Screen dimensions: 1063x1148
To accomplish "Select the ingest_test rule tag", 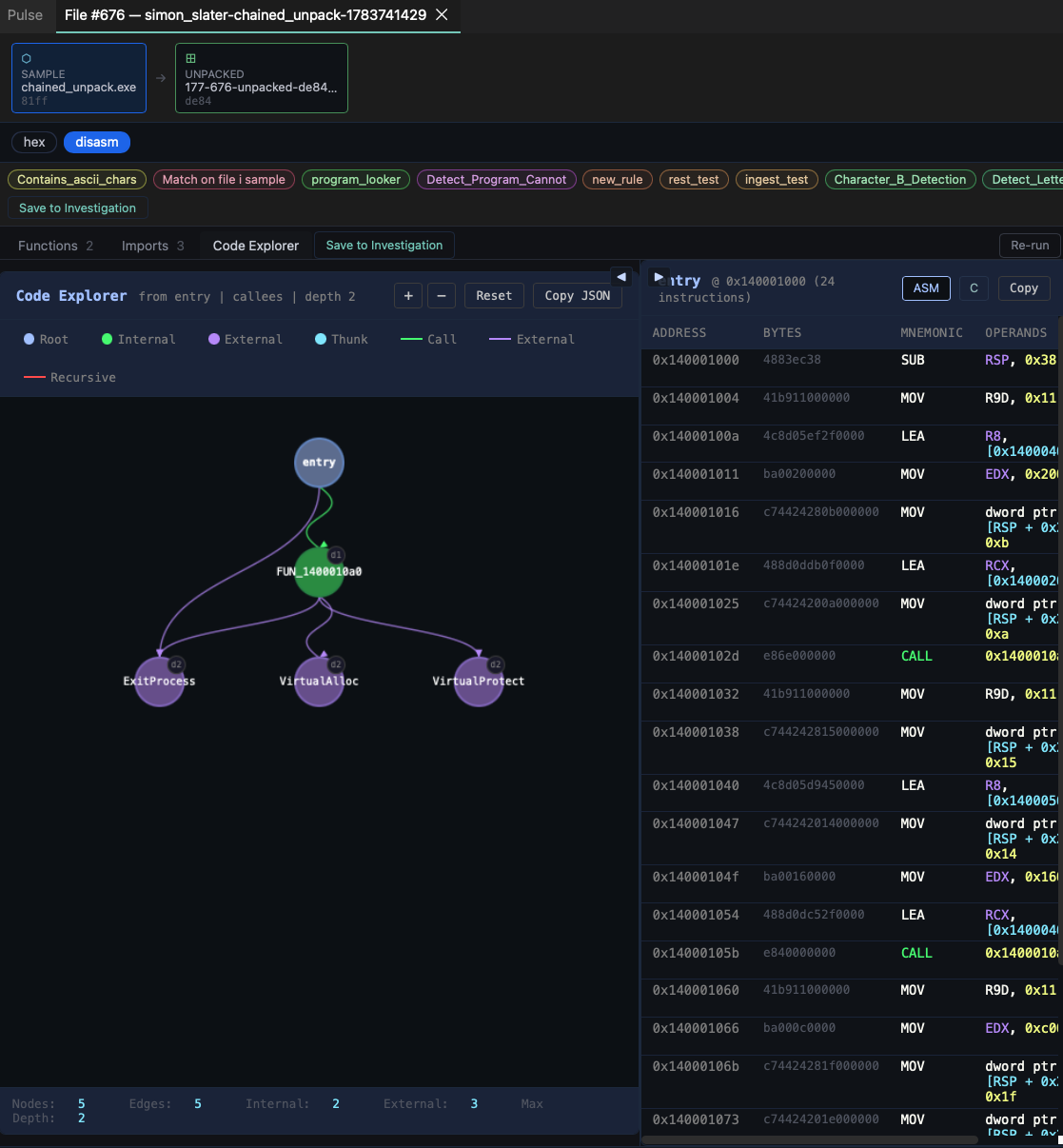I will coord(777,179).
